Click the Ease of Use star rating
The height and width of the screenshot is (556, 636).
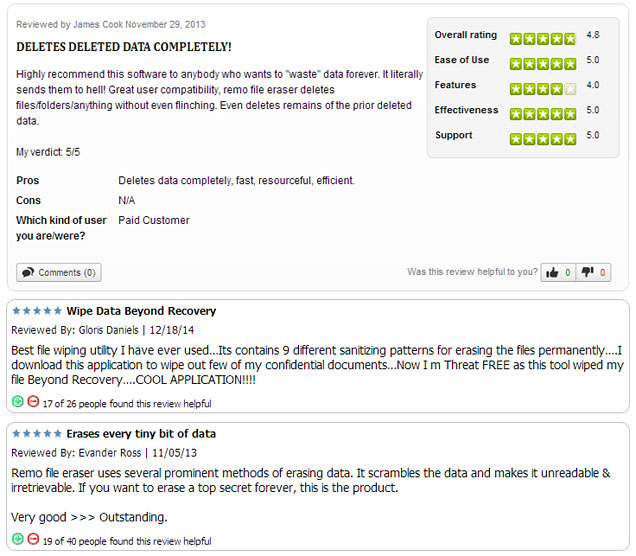pos(543,64)
